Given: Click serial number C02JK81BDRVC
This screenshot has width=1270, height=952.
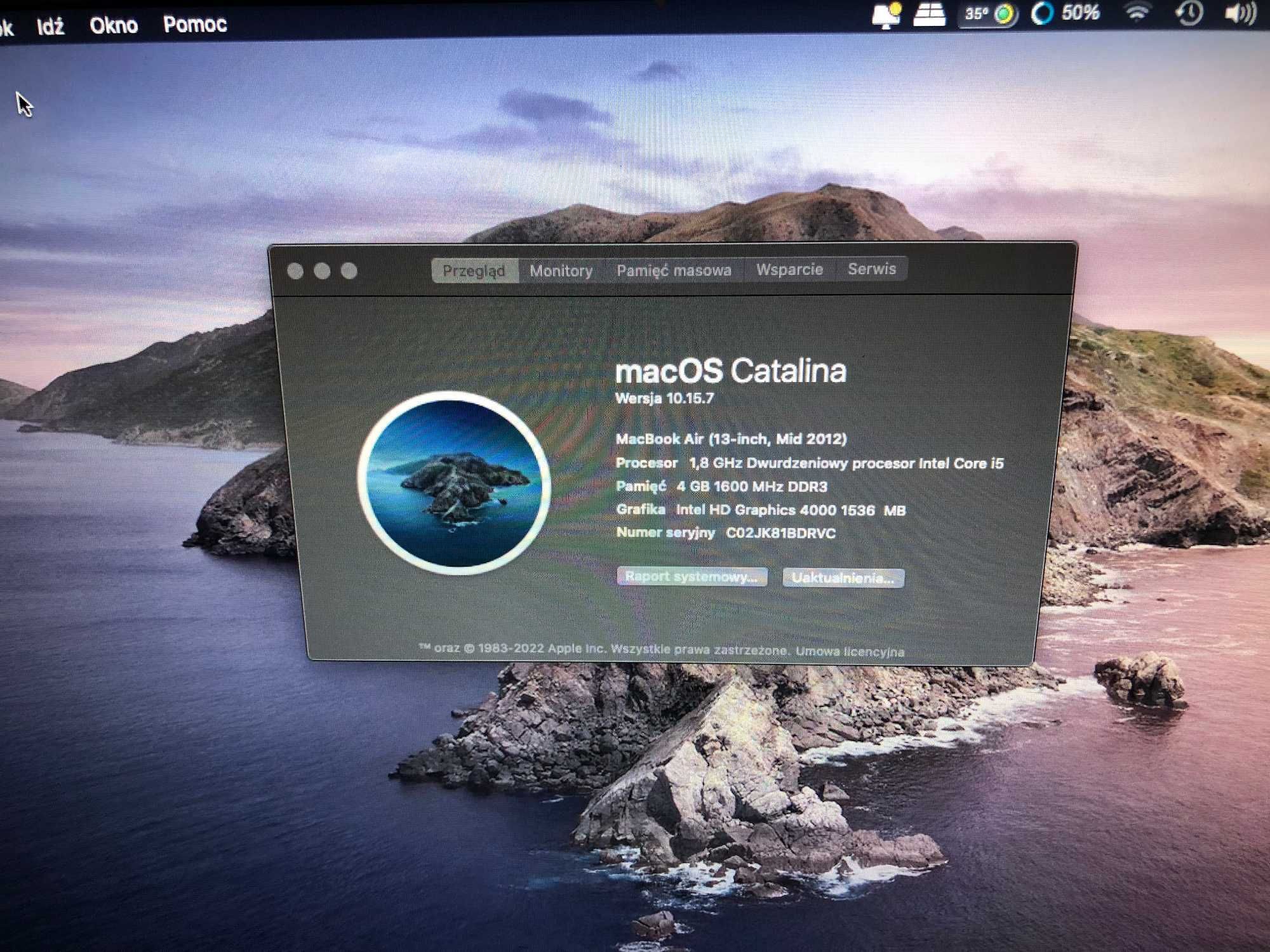Looking at the screenshot, I should [780, 533].
